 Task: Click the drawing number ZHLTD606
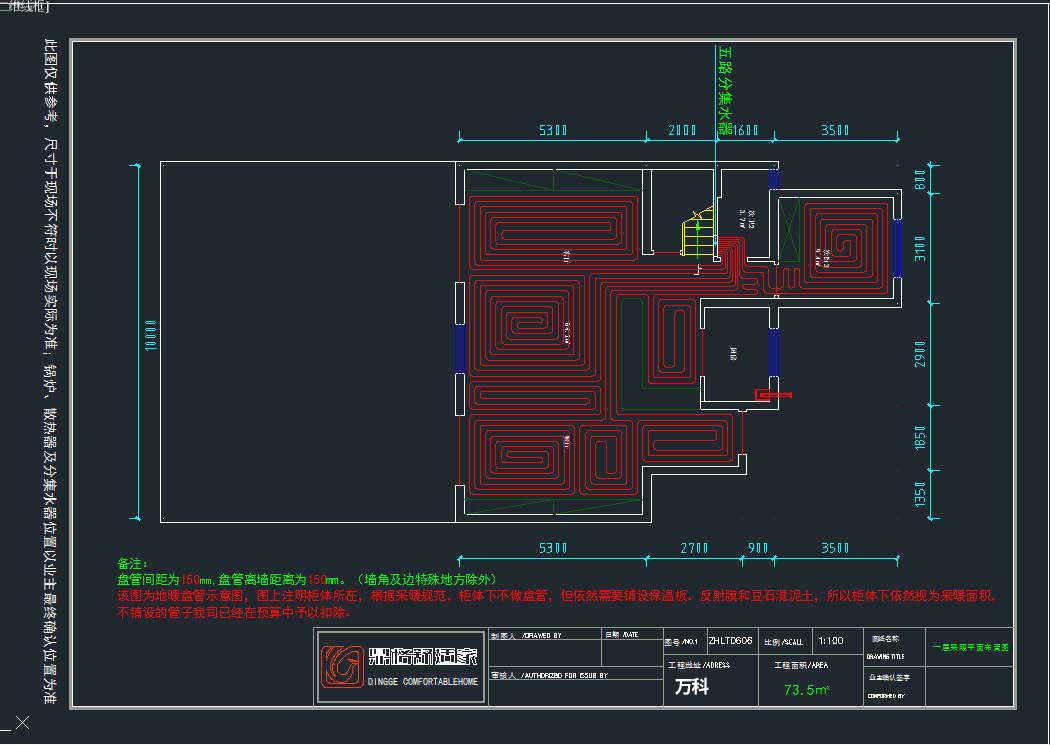pyautogui.click(x=730, y=640)
